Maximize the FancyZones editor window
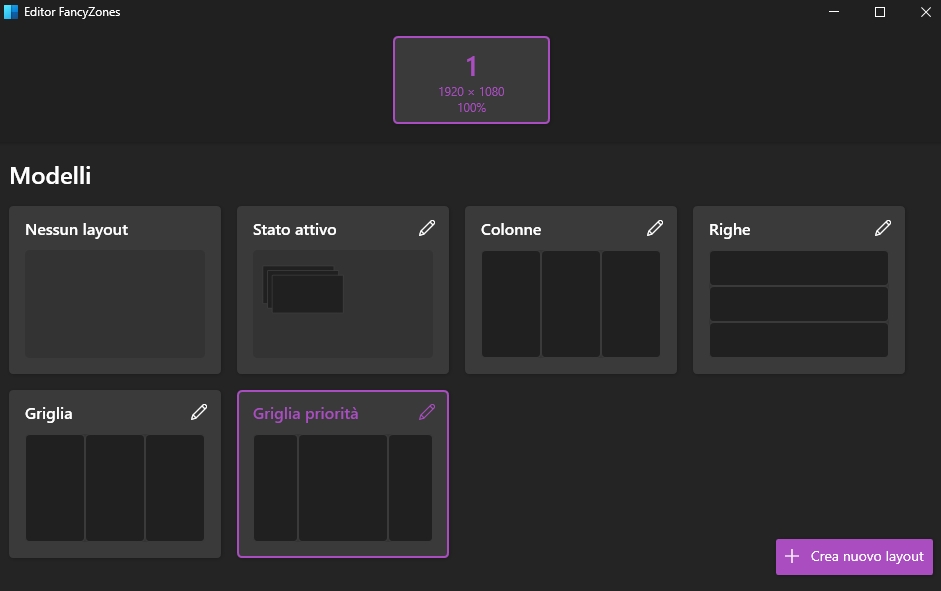This screenshot has height=591, width=941. click(x=880, y=12)
